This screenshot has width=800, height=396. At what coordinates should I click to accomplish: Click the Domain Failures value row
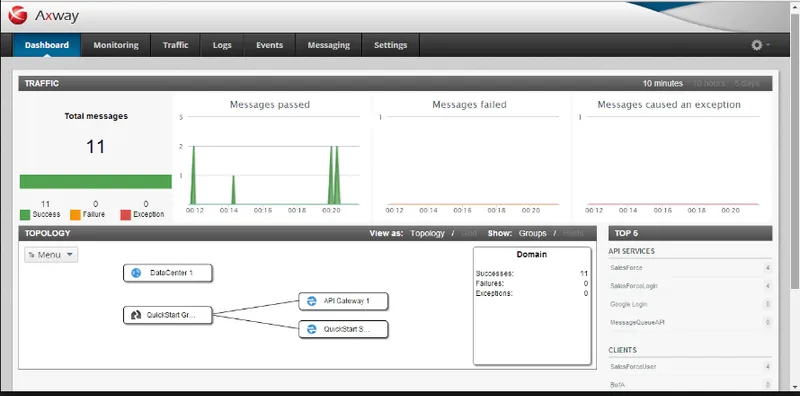click(x=532, y=283)
